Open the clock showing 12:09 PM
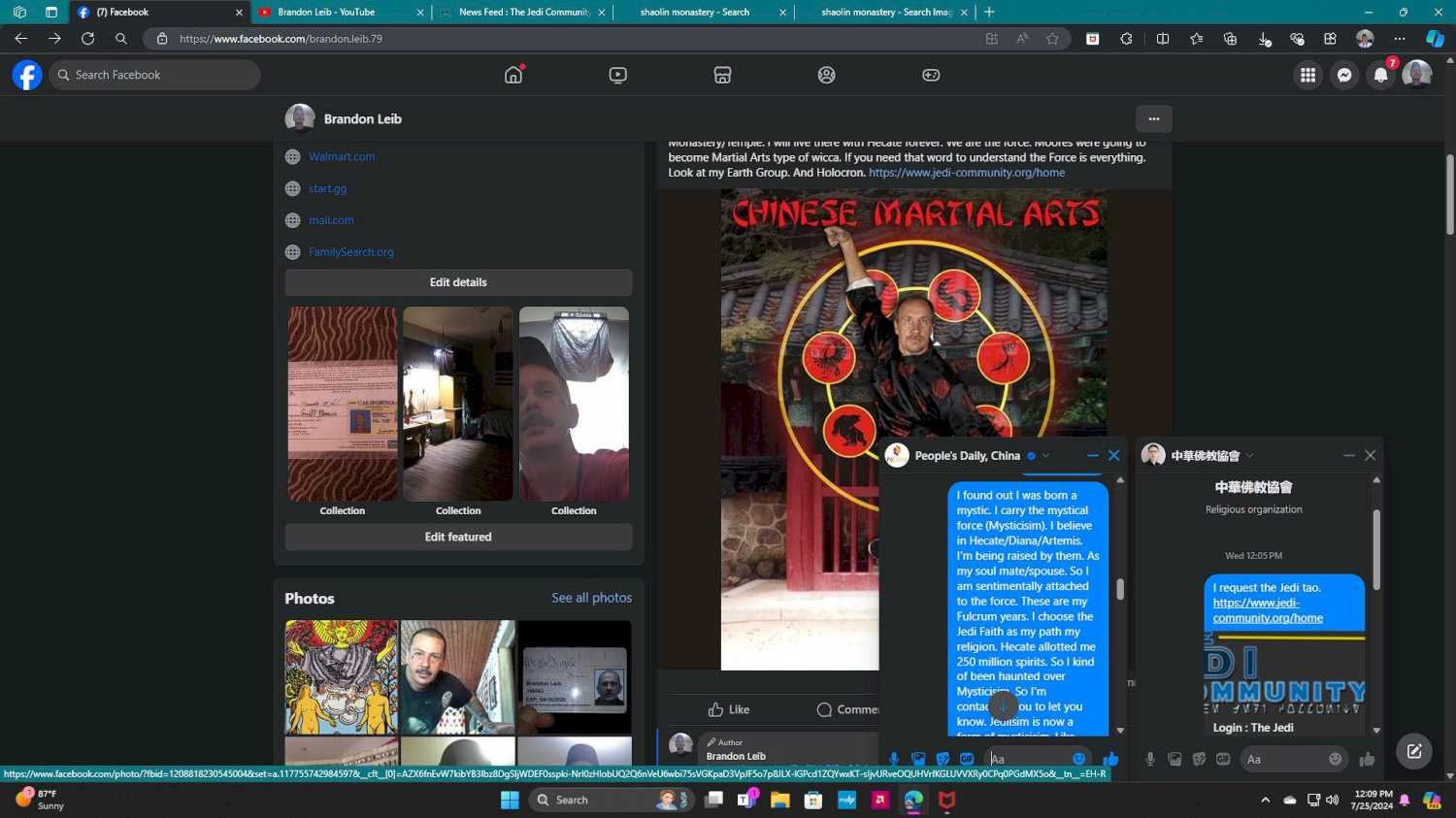 [x=1373, y=800]
